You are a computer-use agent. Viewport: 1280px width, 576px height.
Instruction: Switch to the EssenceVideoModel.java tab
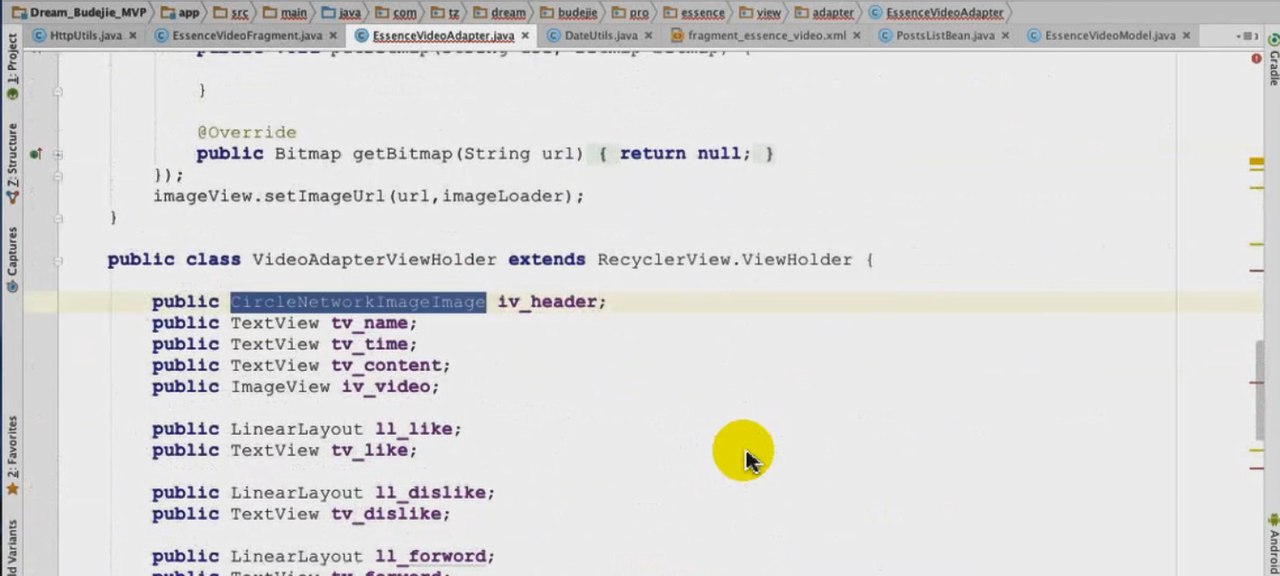pyautogui.click(x=1110, y=35)
